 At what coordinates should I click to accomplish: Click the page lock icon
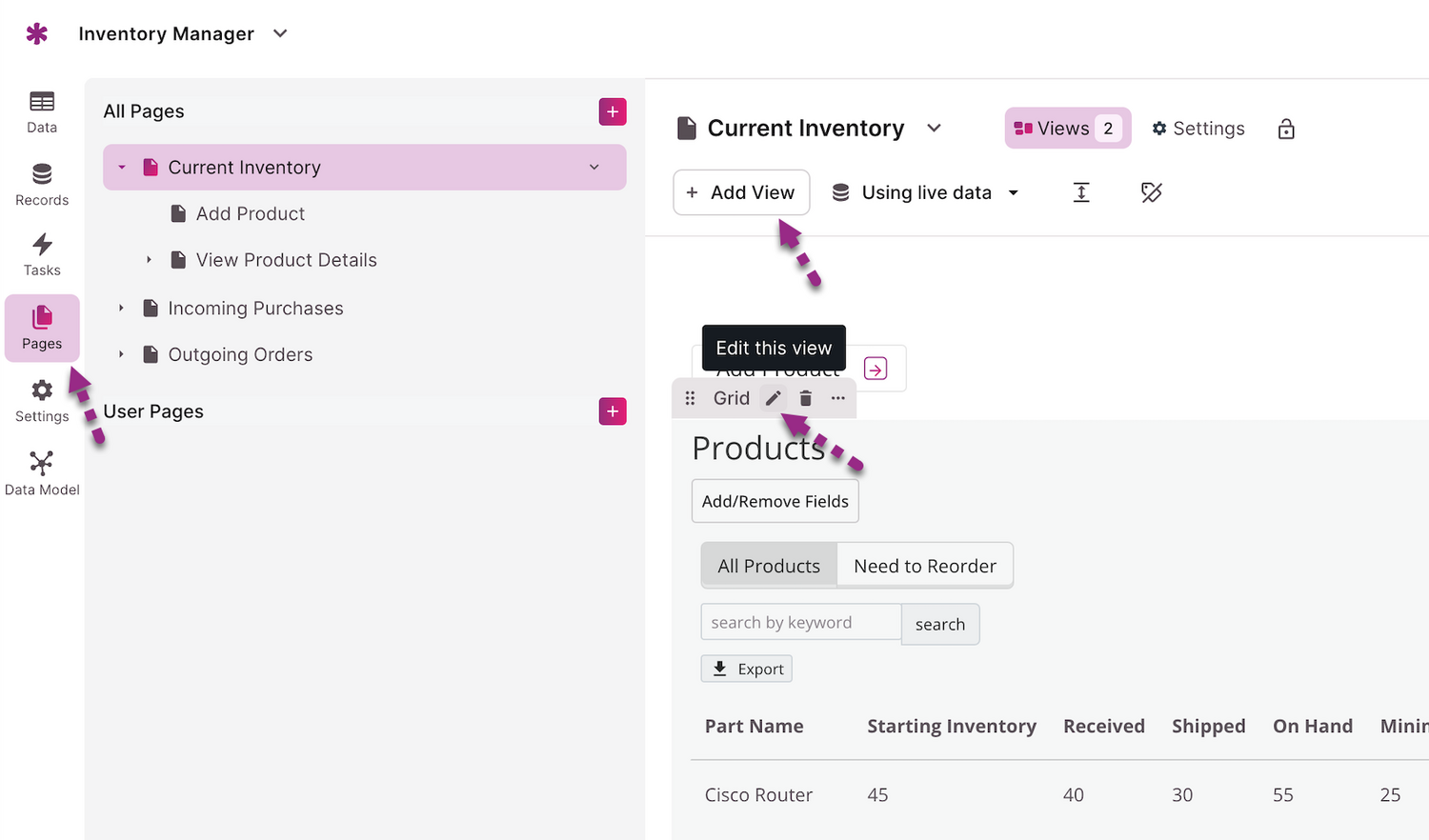point(1286,129)
